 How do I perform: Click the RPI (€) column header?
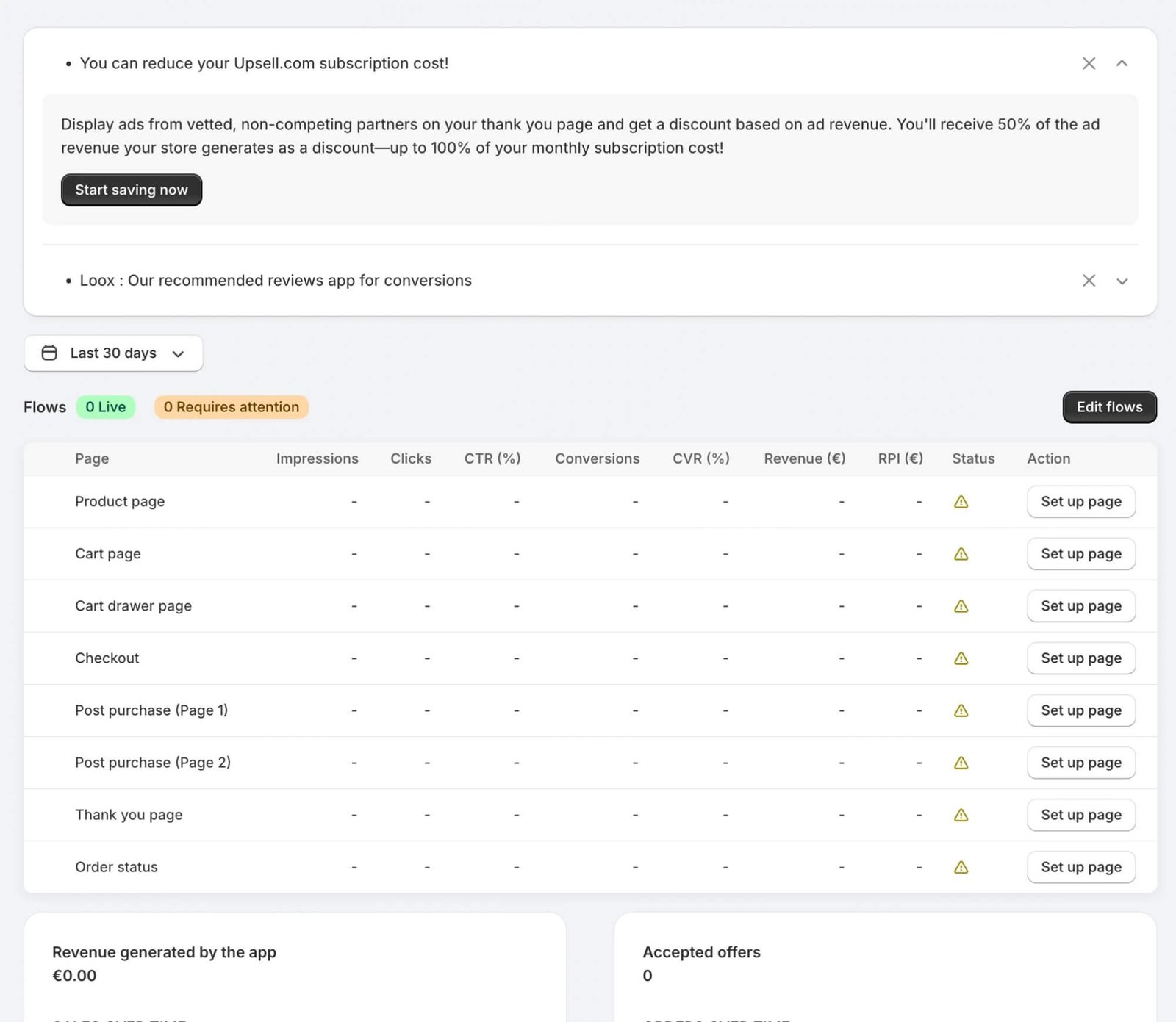point(900,458)
